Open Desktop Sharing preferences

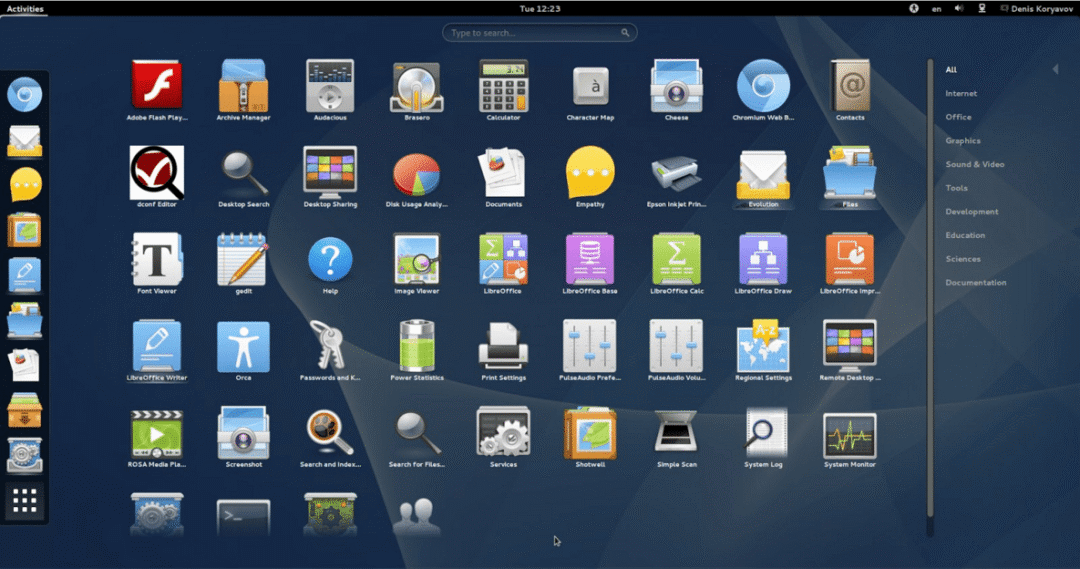click(x=330, y=177)
